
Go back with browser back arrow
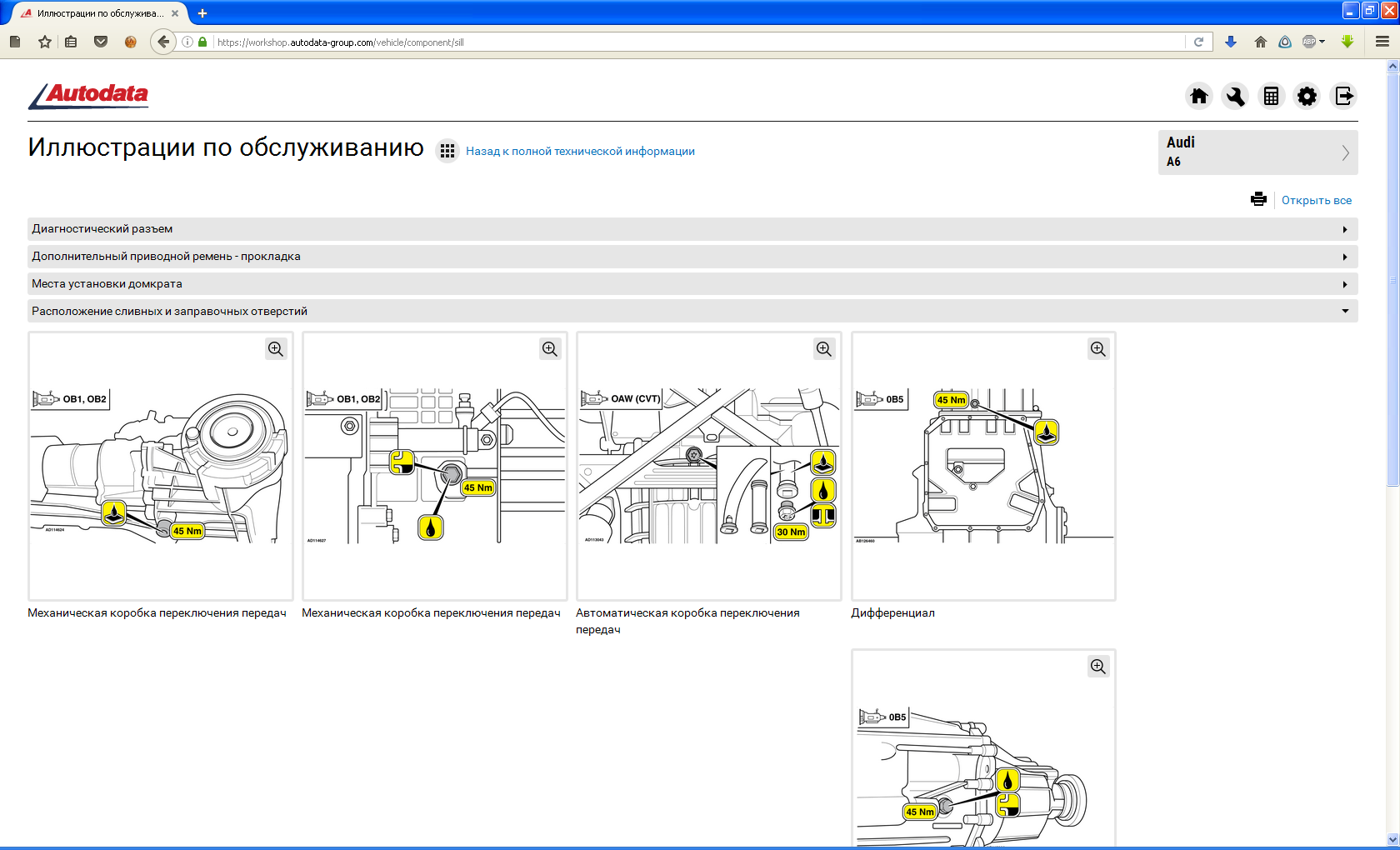(x=163, y=42)
